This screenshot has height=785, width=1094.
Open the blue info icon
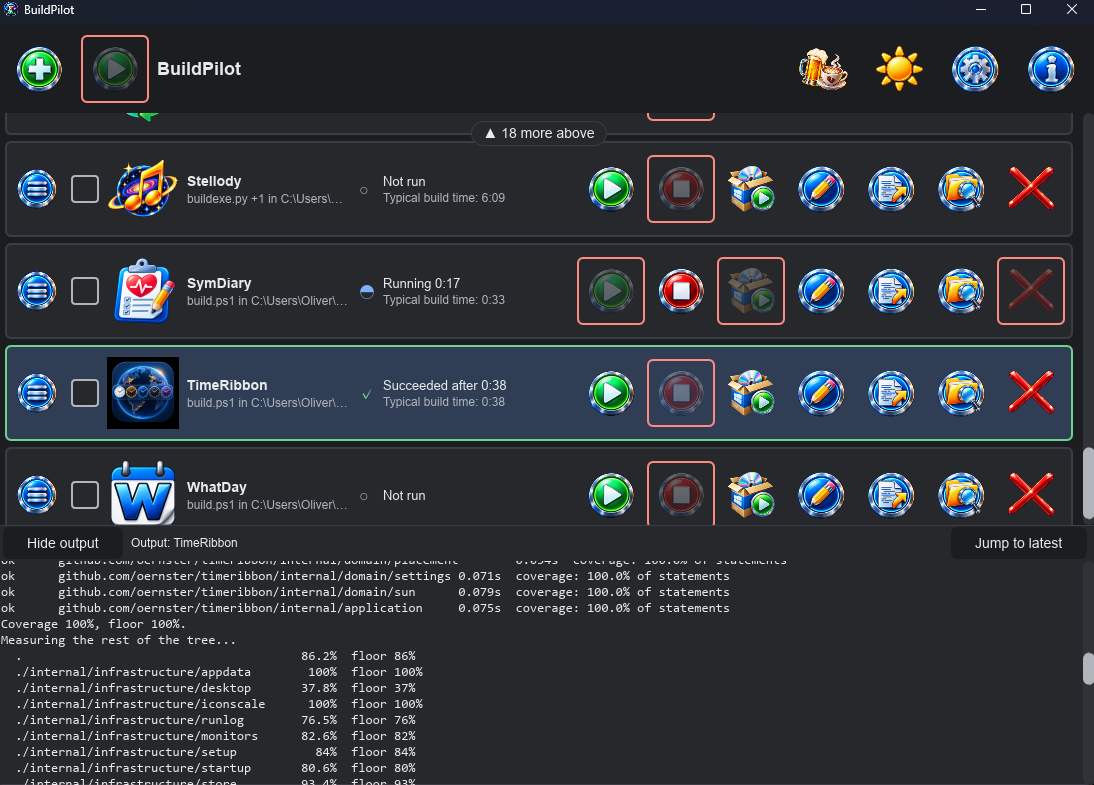(1051, 69)
